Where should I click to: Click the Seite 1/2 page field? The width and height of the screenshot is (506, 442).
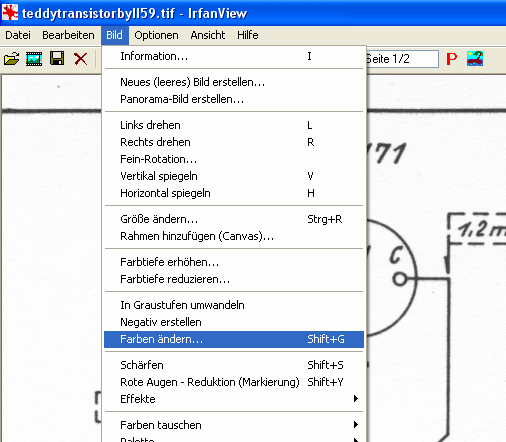tap(402, 59)
